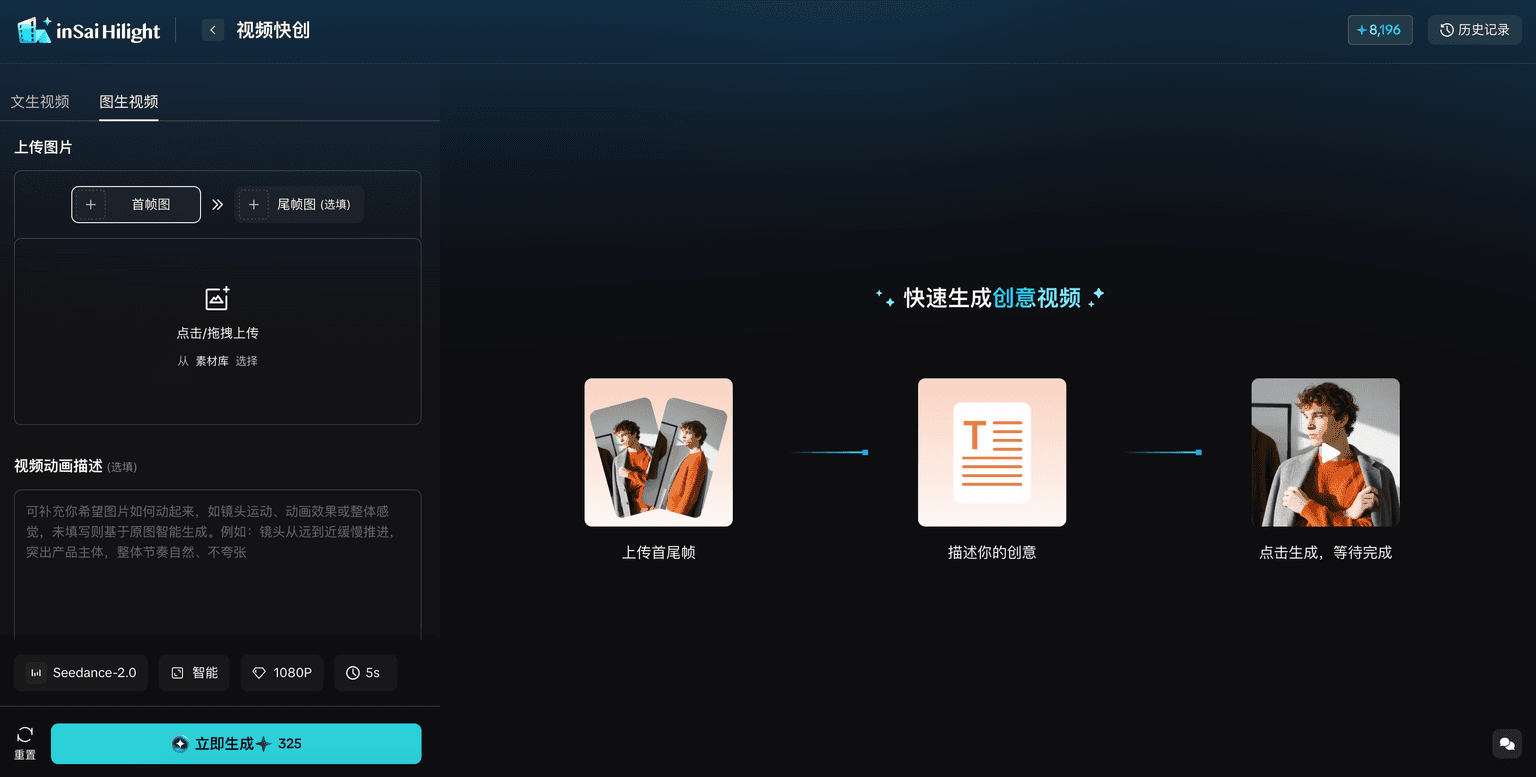
Task: Switch to the 文生视频 tab
Action: click(x=40, y=102)
